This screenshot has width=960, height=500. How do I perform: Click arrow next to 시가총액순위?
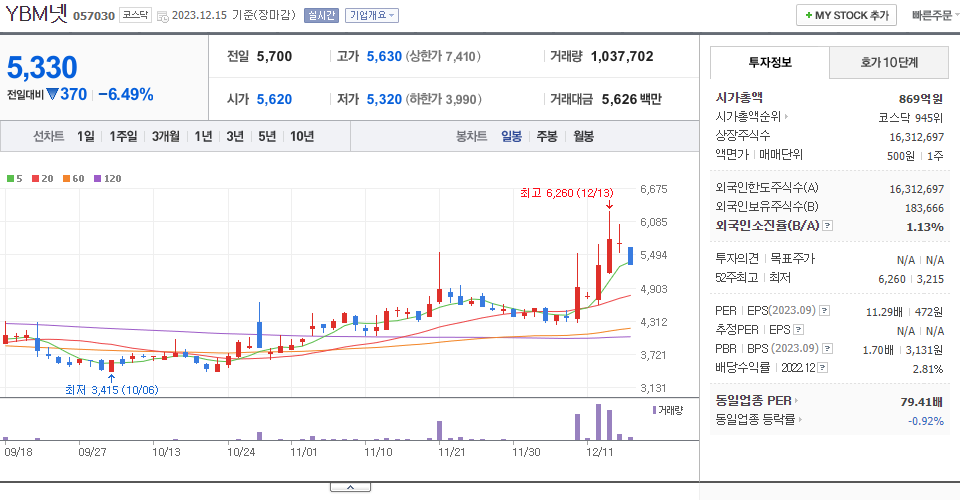pyautogui.click(x=786, y=116)
